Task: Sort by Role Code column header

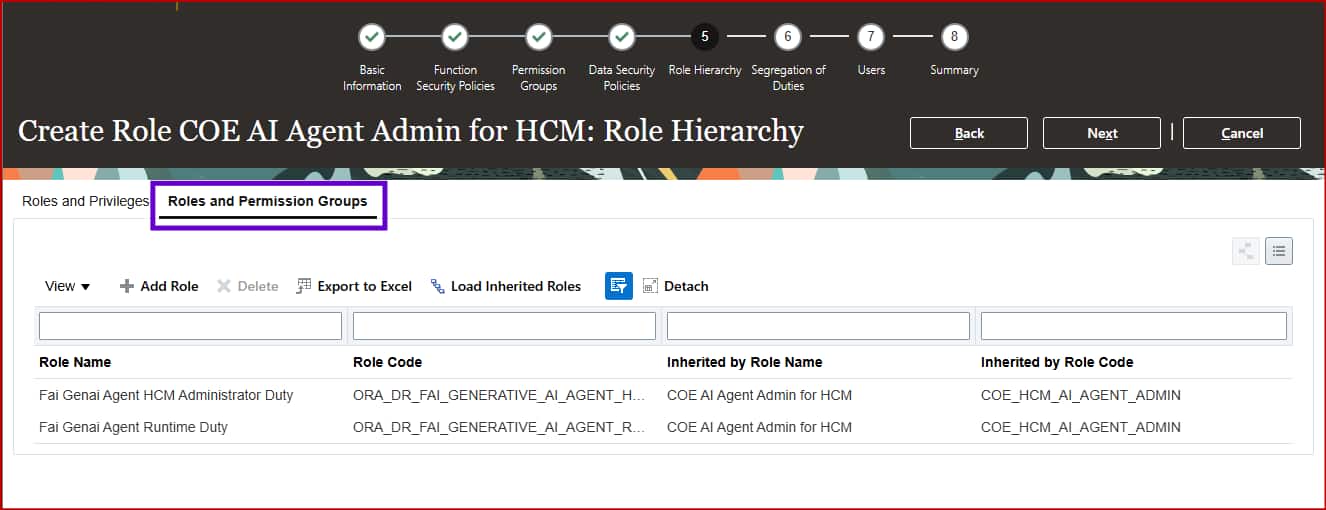Action: point(387,362)
